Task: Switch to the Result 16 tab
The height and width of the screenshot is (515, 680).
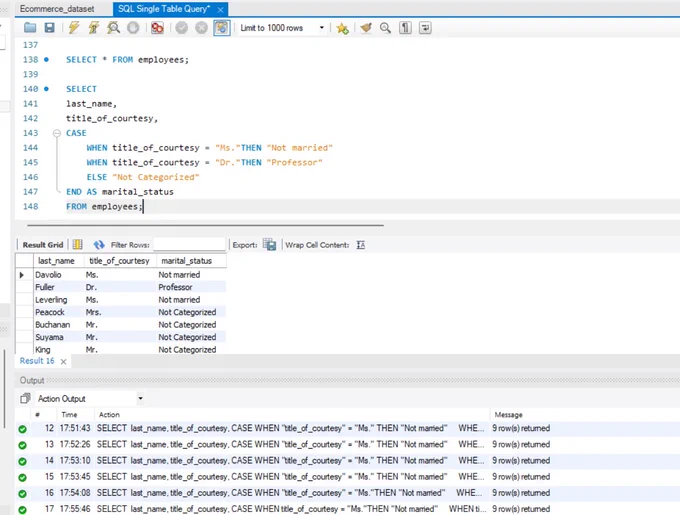Action: tap(37, 361)
